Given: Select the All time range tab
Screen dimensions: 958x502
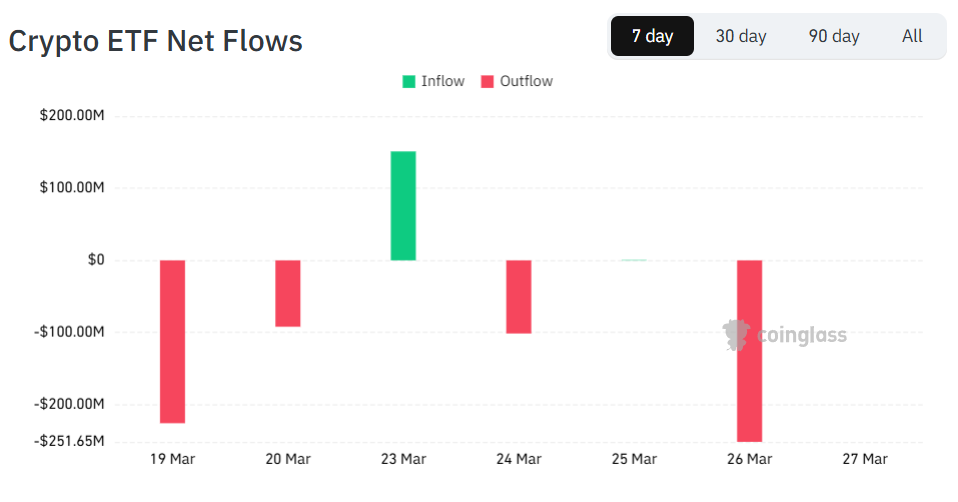Looking at the screenshot, I should click(912, 37).
